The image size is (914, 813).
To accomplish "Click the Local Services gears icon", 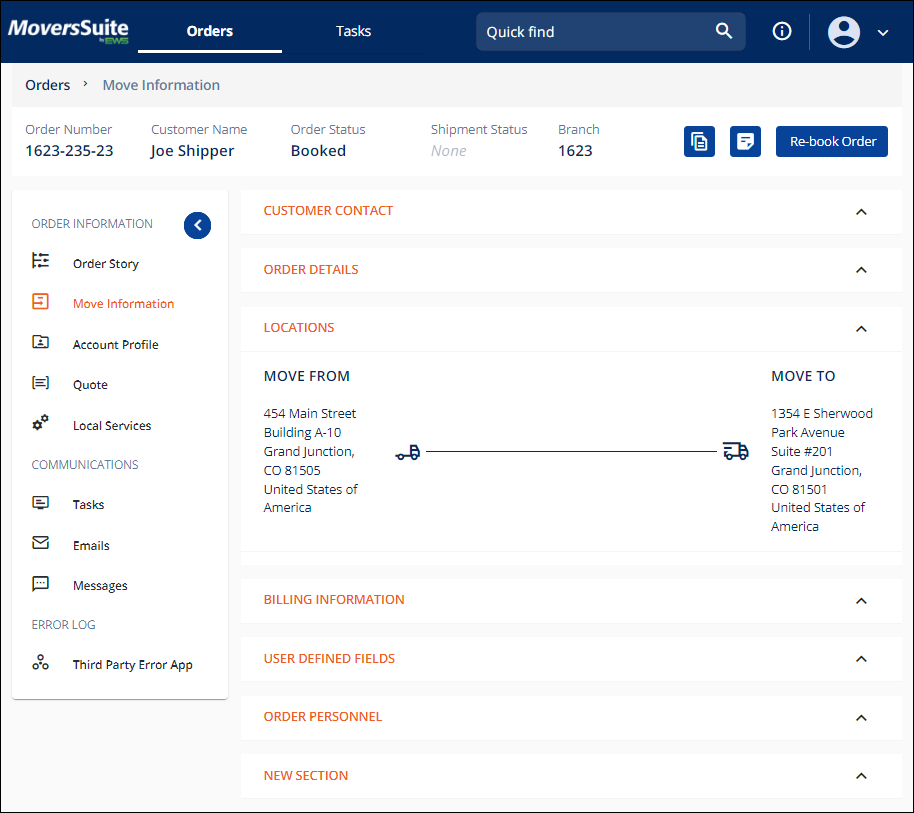I will (x=40, y=424).
